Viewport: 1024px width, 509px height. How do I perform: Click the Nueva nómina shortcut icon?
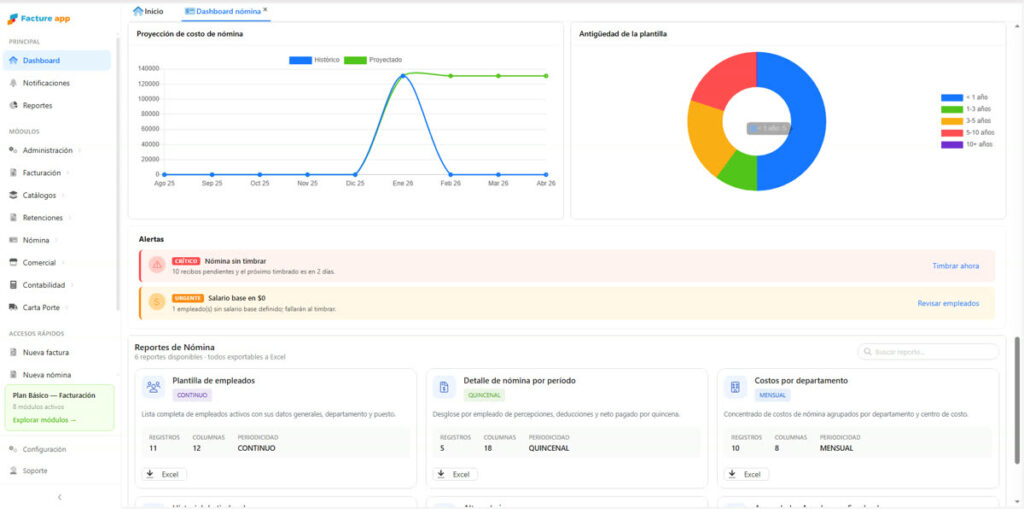pyautogui.click(x=13, y=374)
